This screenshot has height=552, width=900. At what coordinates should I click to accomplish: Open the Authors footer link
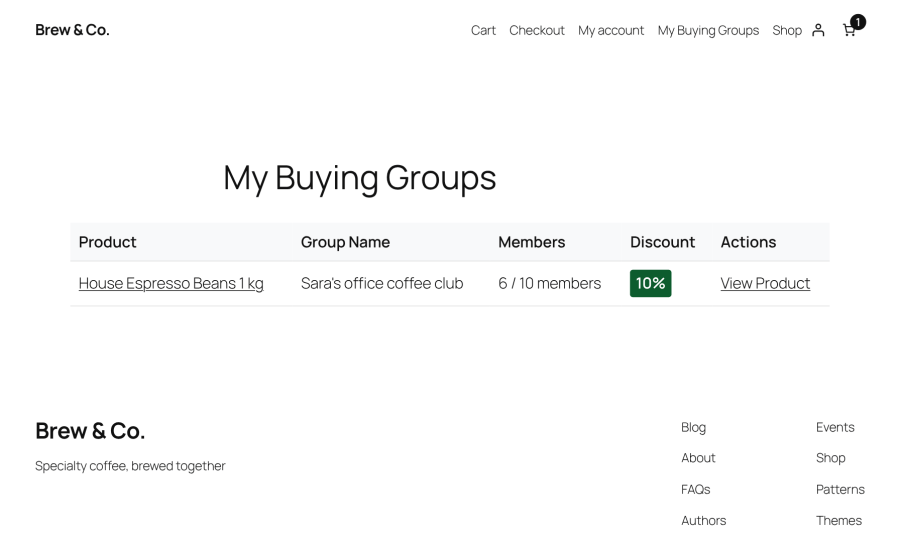[704, 520]
